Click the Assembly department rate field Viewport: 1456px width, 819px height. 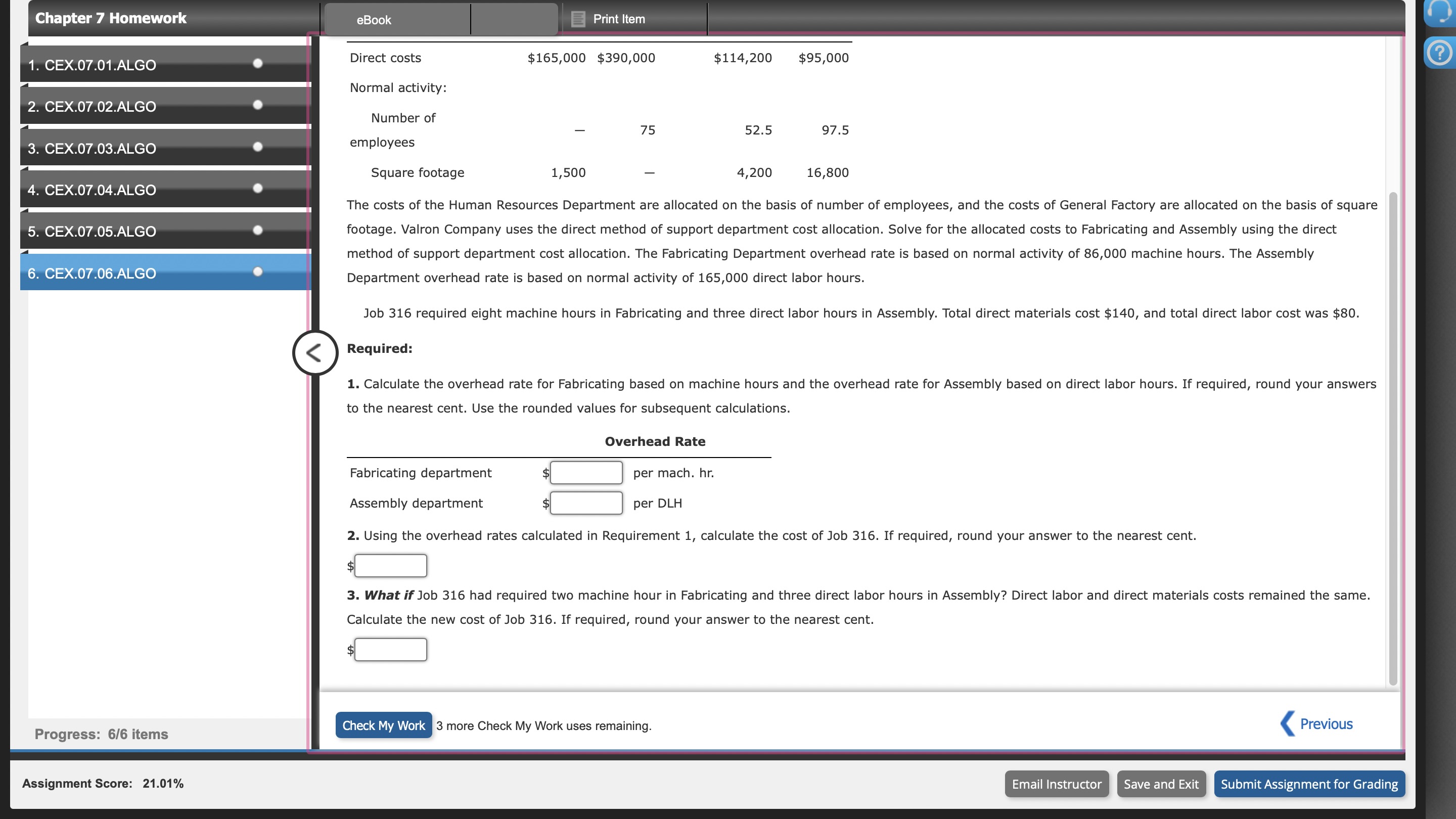pyautogui.click(x=585, y=503)
